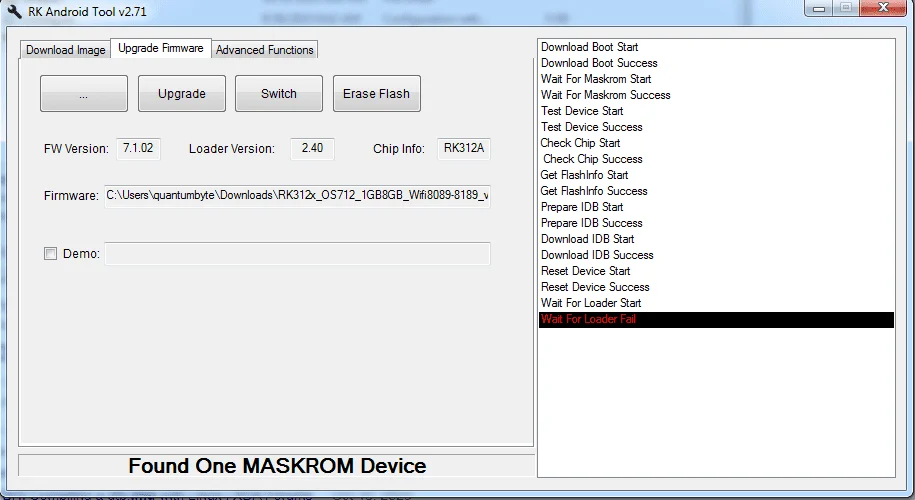The width and height of the screenshot is (915, 500).
Task: Select log row 'Prepare IDB Start'
Action: click(x=717, y=207)
